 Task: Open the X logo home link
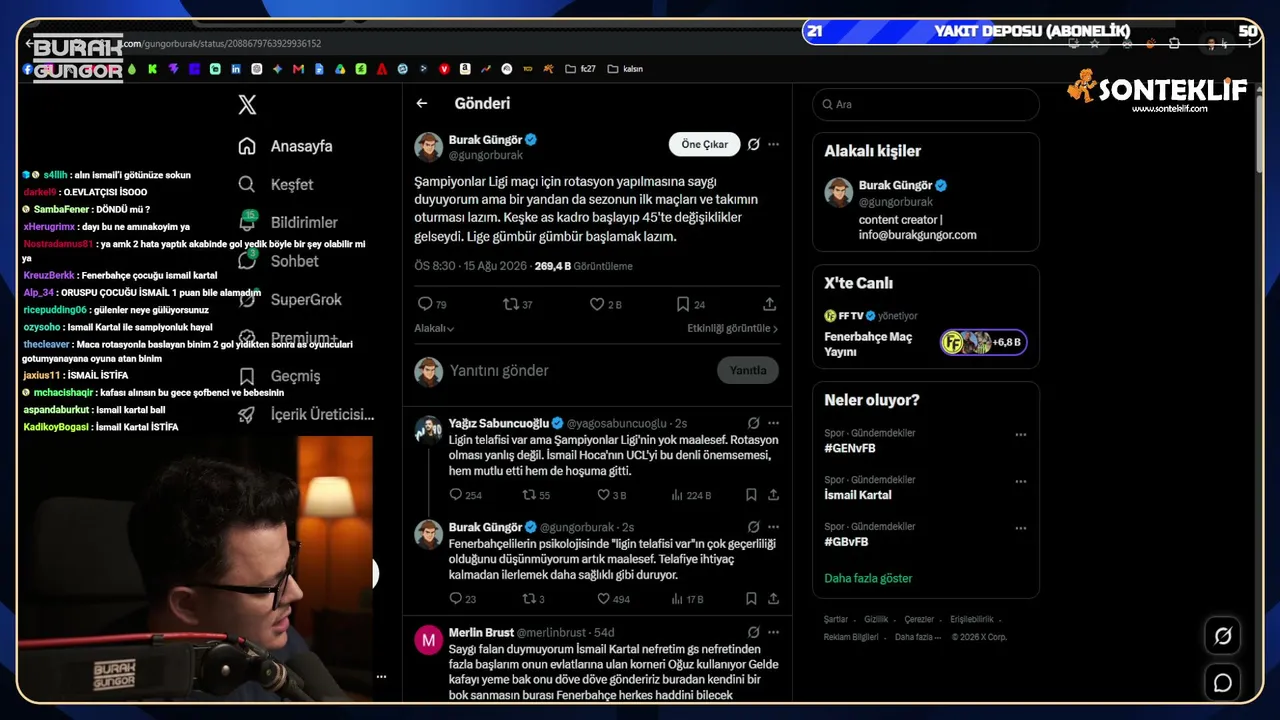tap(247, 104)
